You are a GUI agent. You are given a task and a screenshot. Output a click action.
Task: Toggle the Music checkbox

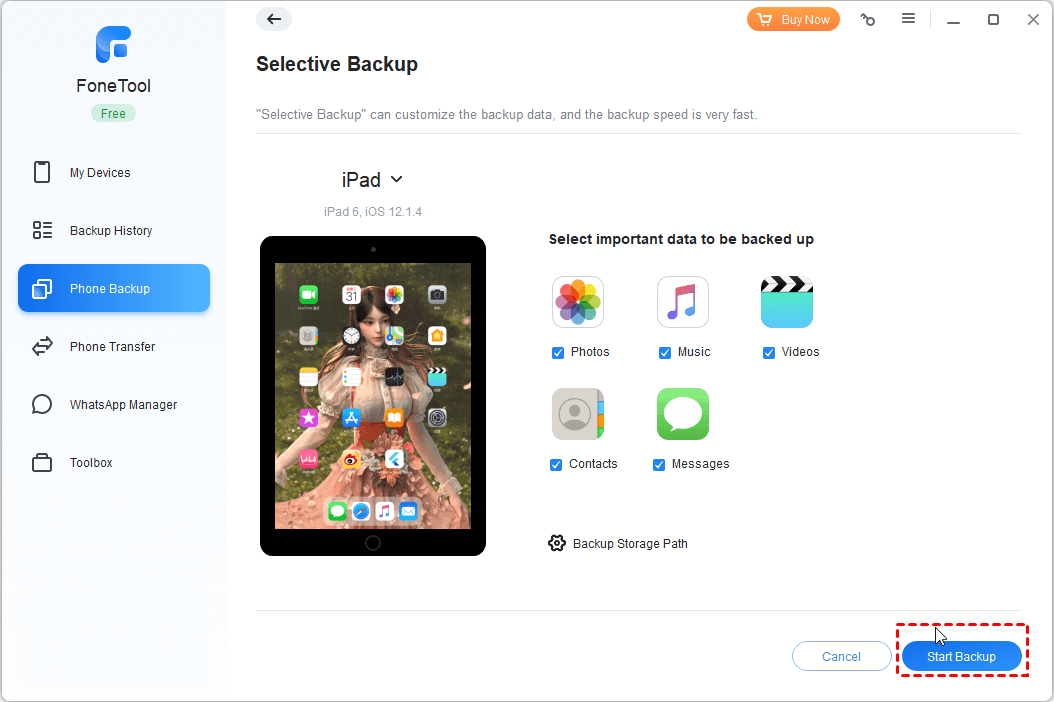665,352
